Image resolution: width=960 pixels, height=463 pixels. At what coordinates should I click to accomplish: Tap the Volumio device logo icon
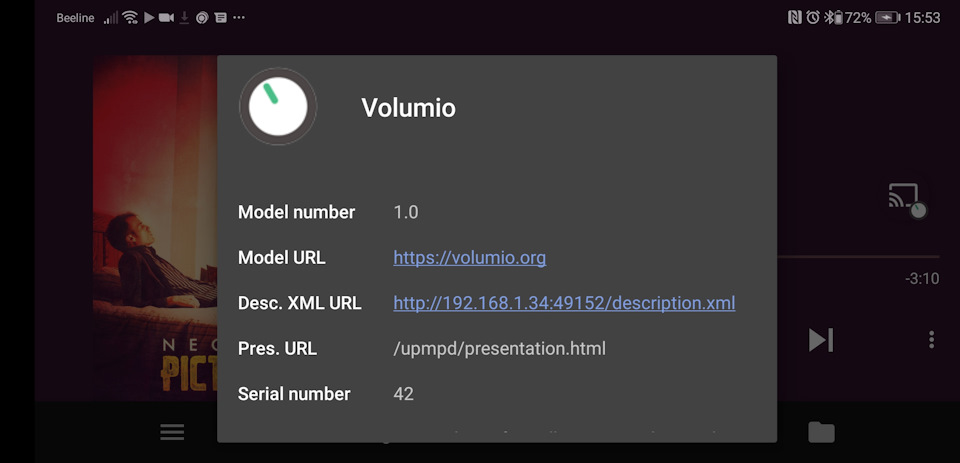(278, 107)
